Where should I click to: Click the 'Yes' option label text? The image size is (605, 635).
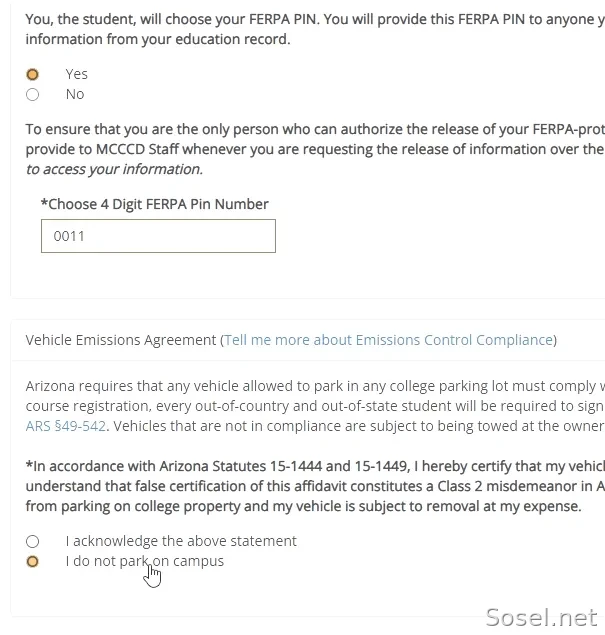click(x=77, y=74)
